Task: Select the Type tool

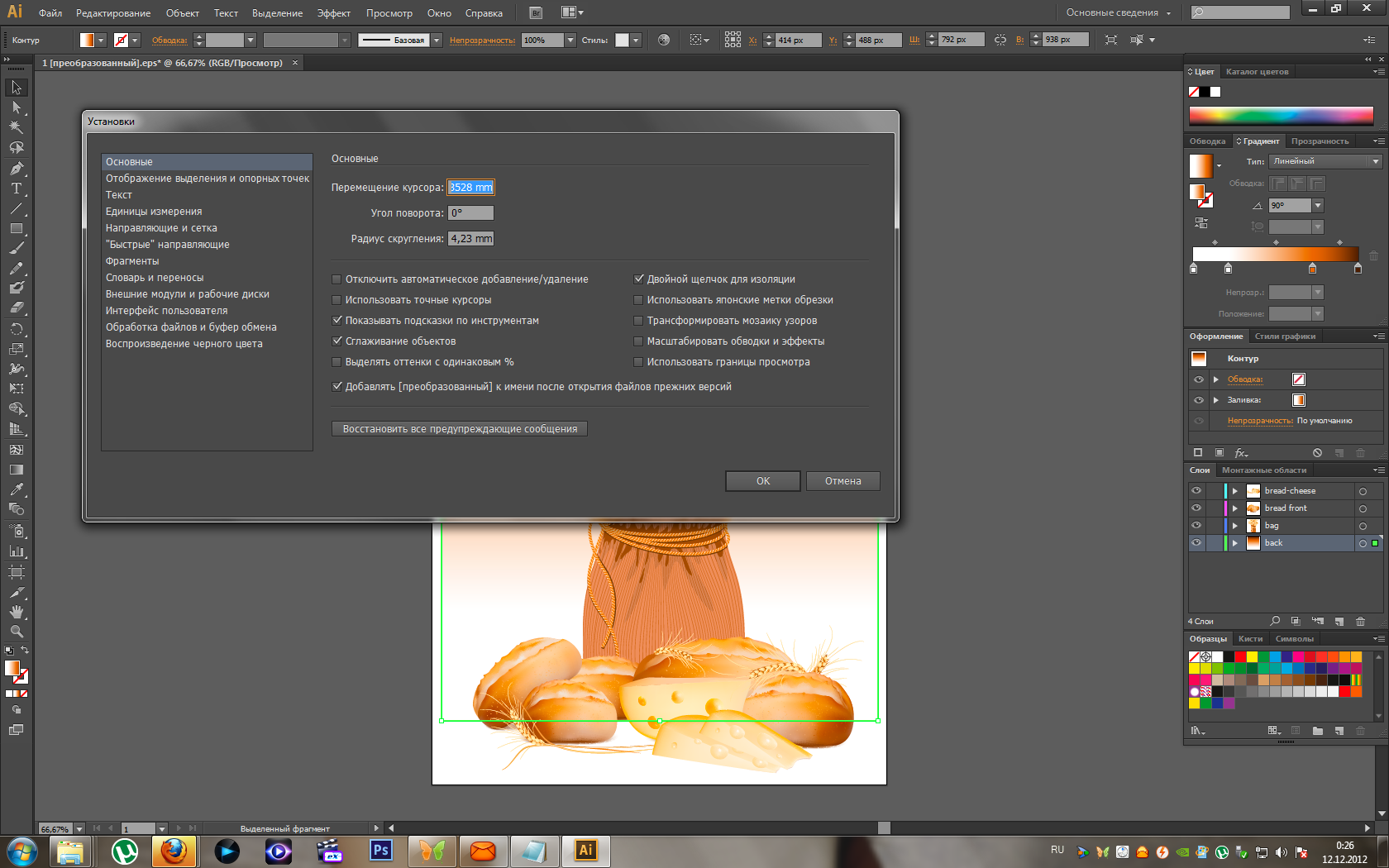Action: click(16, 188)
